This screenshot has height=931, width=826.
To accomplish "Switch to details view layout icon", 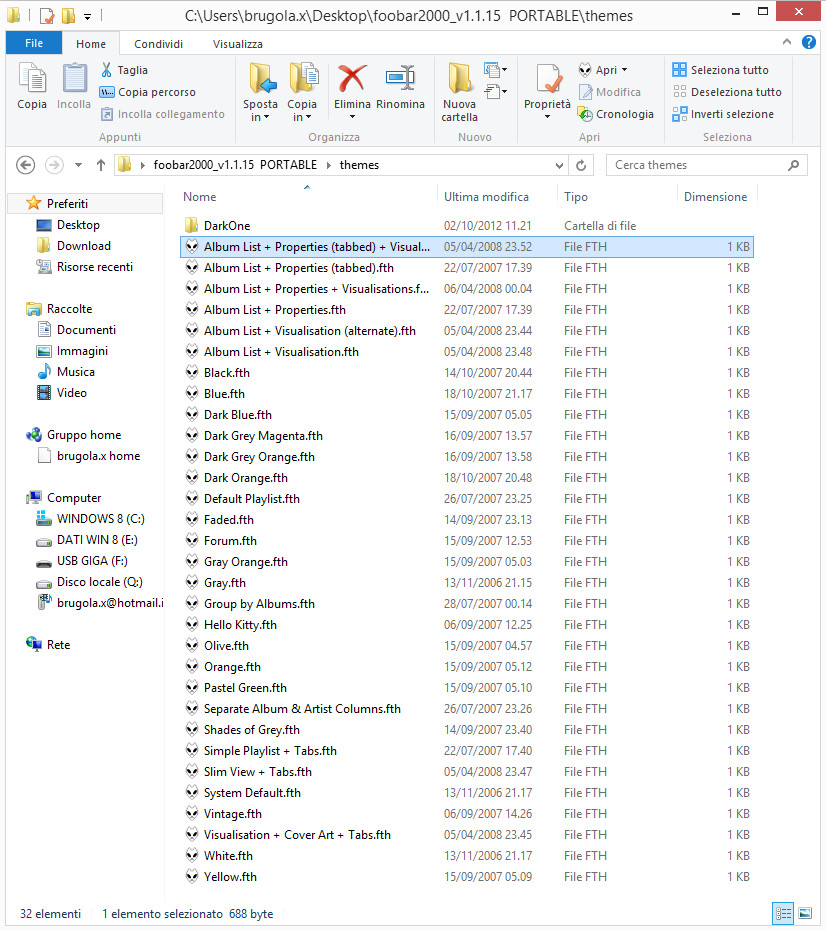I will [783, 913].
